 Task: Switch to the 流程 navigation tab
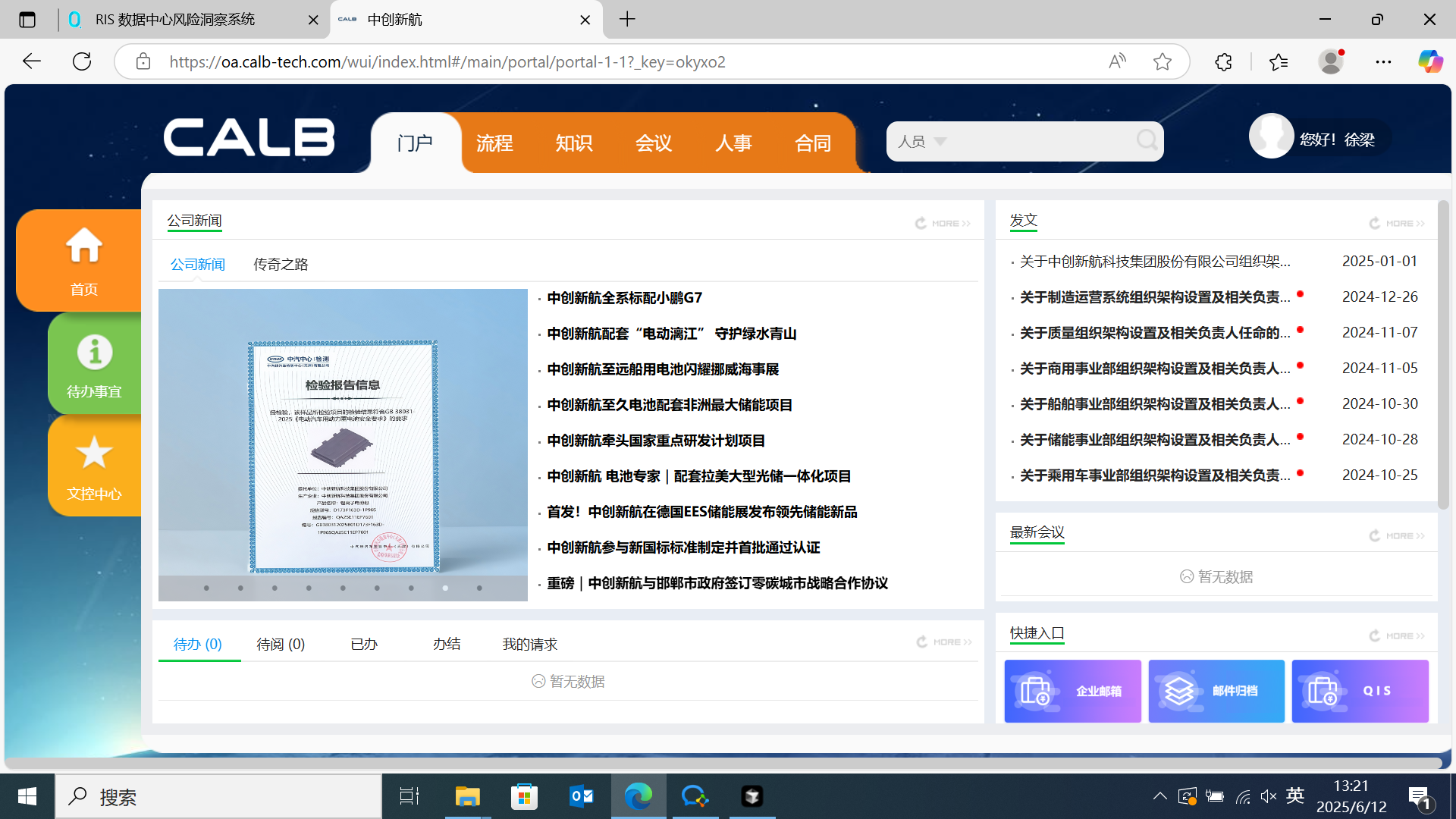tap(494, 143)
